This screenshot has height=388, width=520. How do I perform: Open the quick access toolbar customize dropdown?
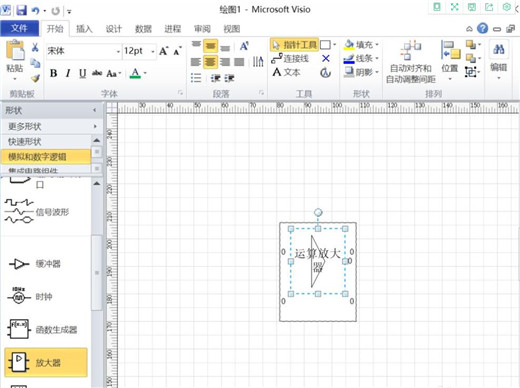[69, 12]
